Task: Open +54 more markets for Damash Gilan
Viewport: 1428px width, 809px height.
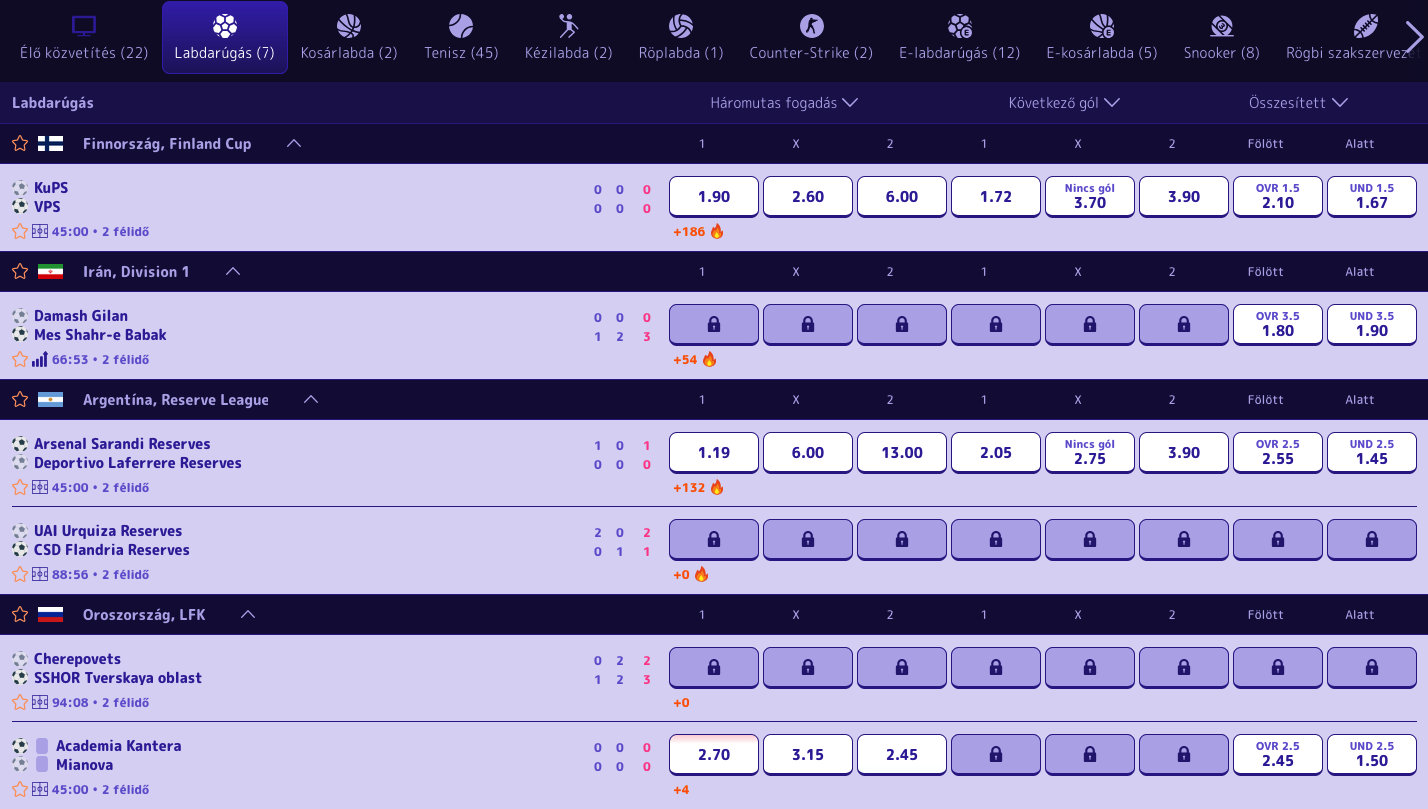Action: 695,360
